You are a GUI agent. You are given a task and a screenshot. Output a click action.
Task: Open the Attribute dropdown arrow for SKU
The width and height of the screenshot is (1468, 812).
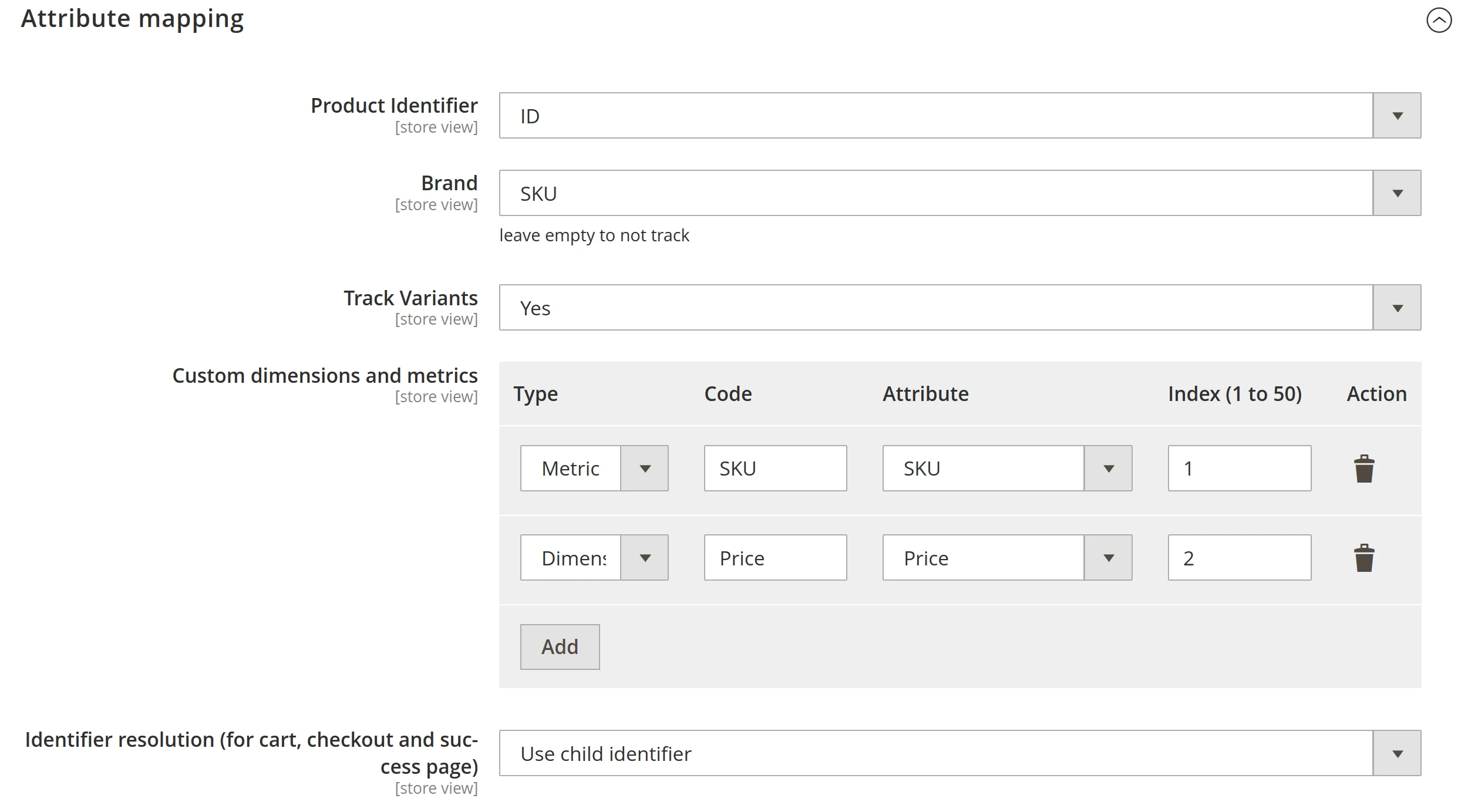click(x=1109, y=468)
